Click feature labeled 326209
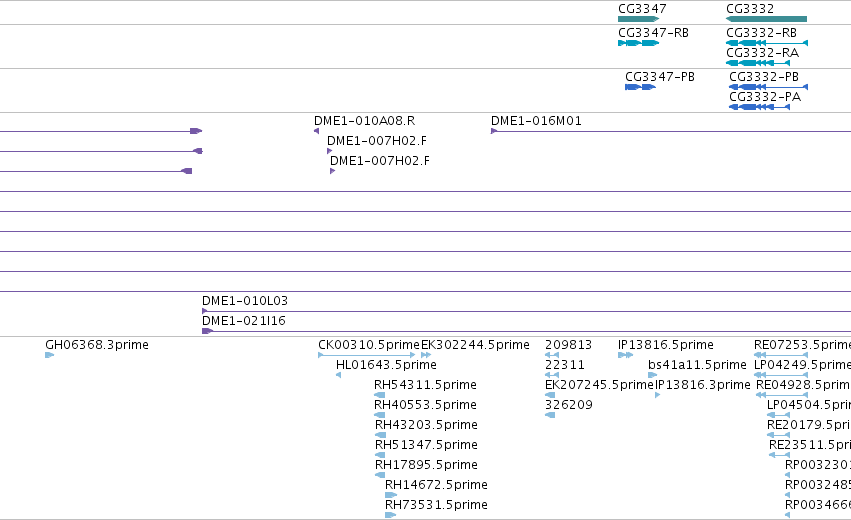The height and width of the screenshot is (520, 851). point(569,405)
